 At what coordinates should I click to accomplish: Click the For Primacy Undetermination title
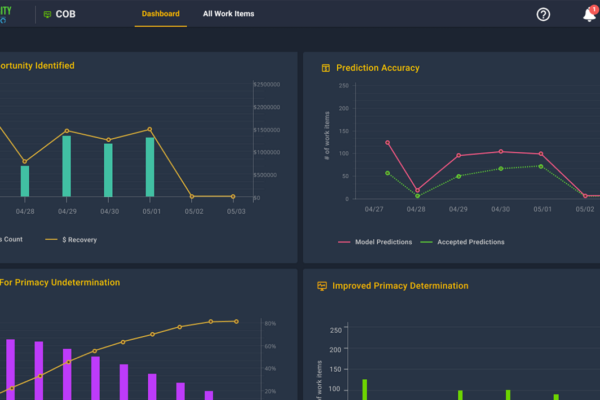(60, 282)
